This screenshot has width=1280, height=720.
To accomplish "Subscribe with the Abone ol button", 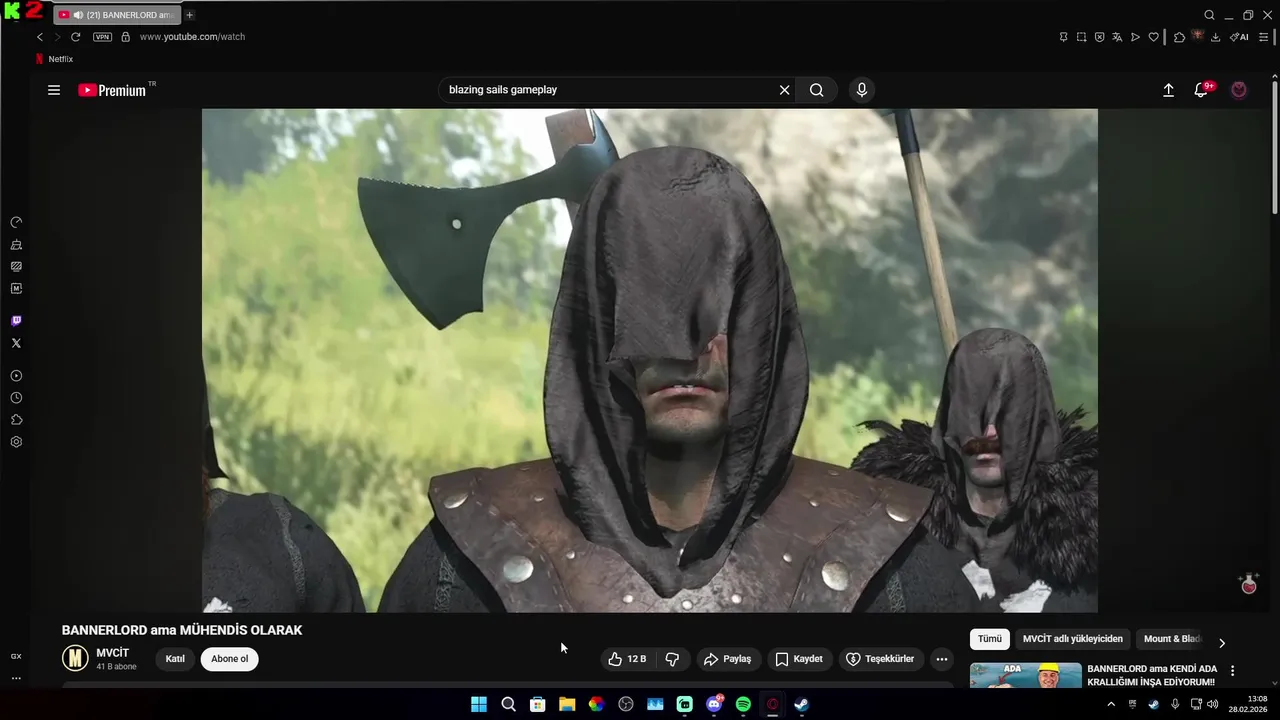I will click(x=229, y=659).
